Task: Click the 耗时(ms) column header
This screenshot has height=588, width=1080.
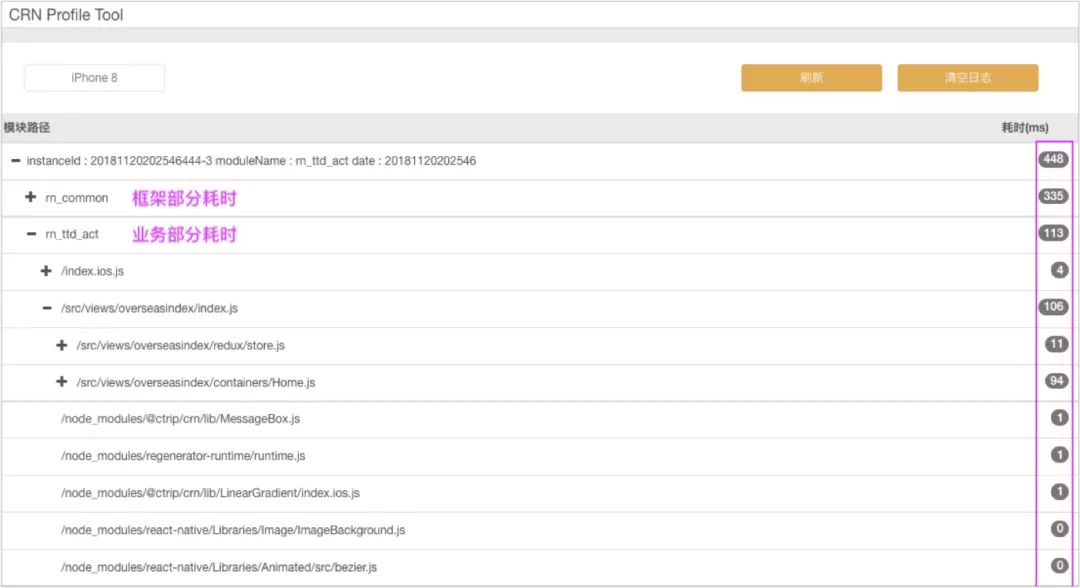Action: [1025, 127]
